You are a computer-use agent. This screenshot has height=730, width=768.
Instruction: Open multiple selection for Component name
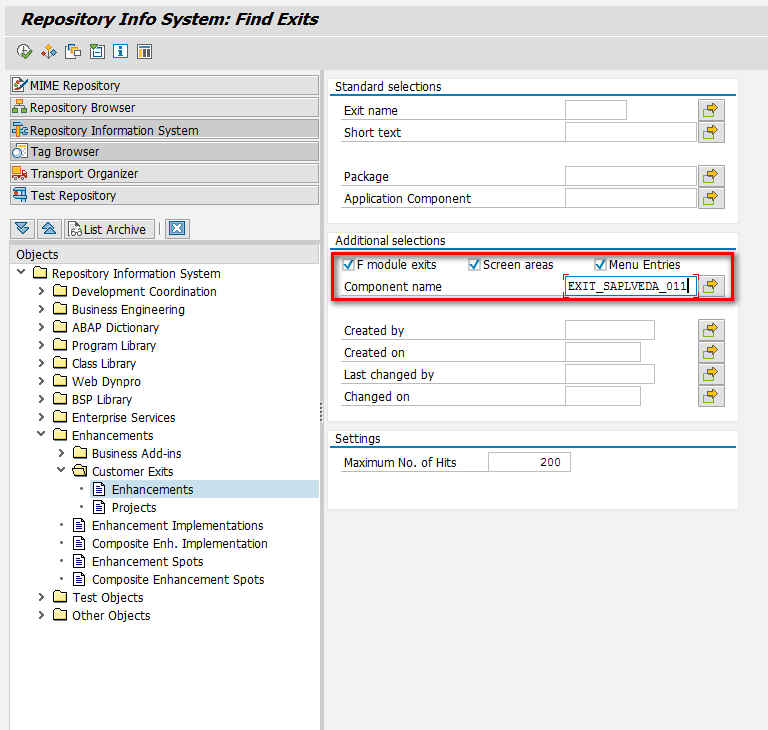tap(711, 286)
